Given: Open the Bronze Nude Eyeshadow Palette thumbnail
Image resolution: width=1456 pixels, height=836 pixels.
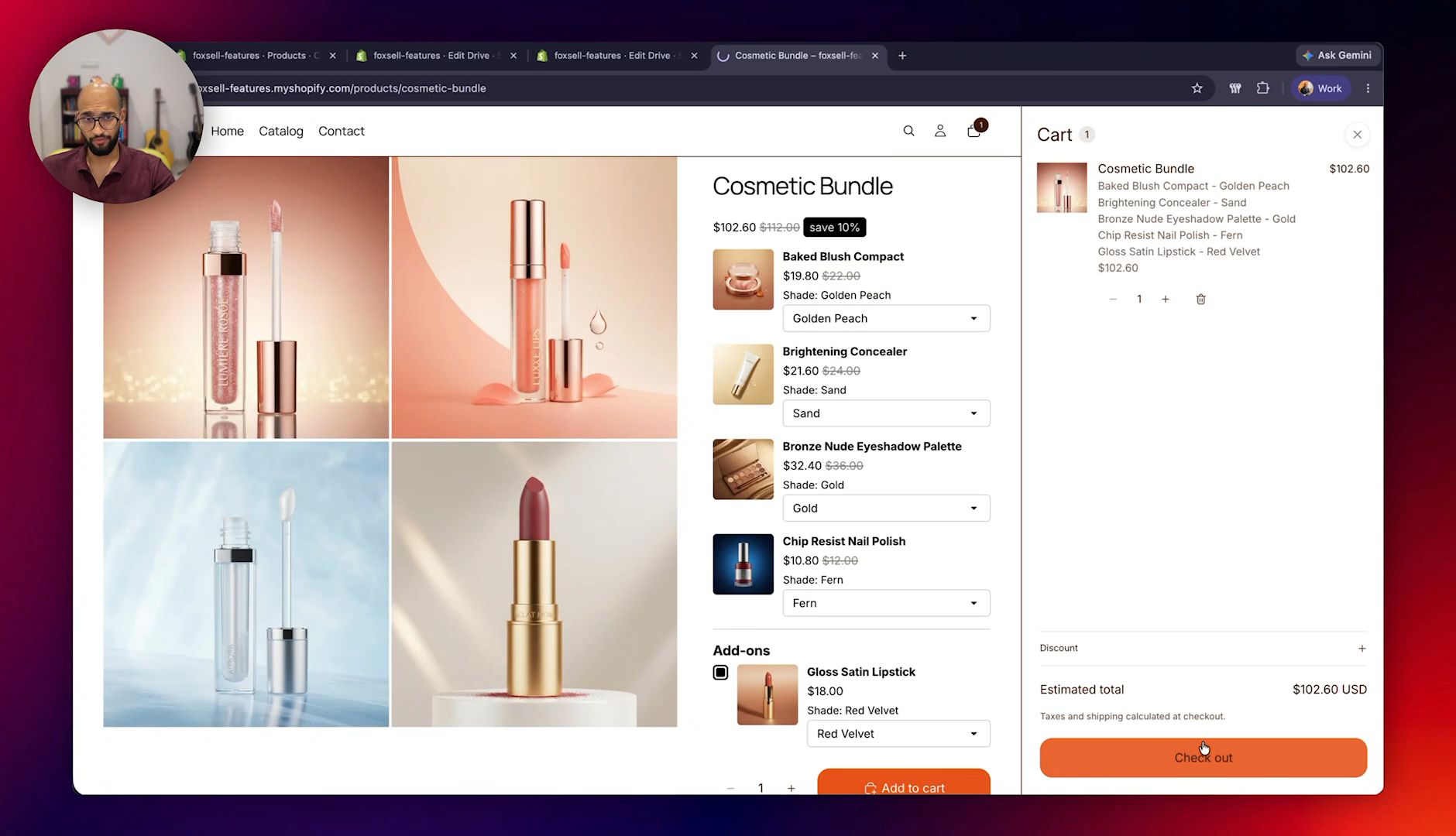Looking at the screenshot, I should [x=743, y=469].
